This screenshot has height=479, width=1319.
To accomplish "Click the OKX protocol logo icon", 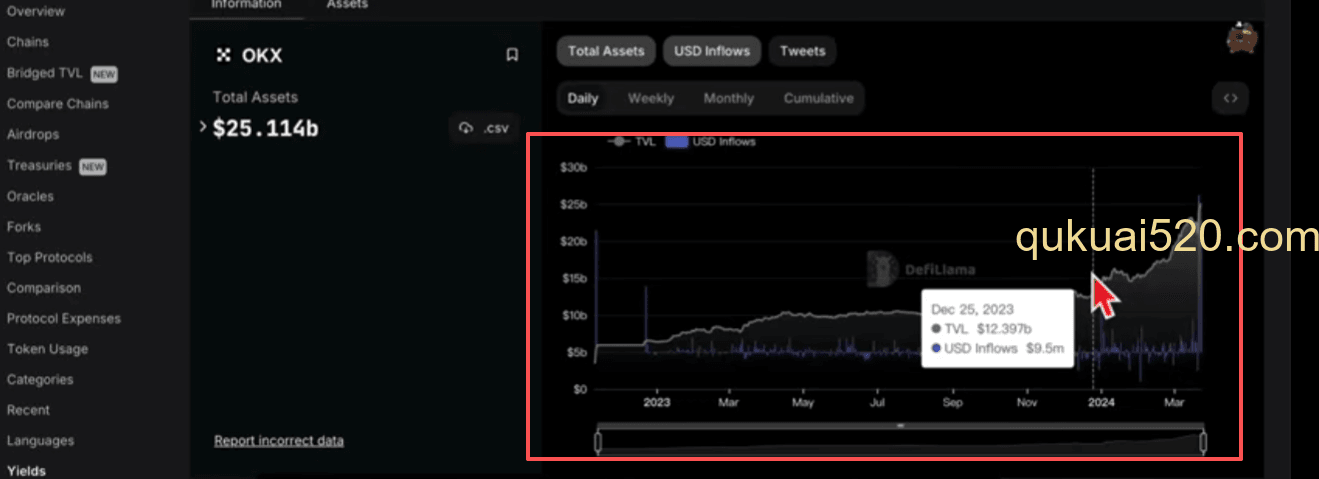I will [224, 56].
